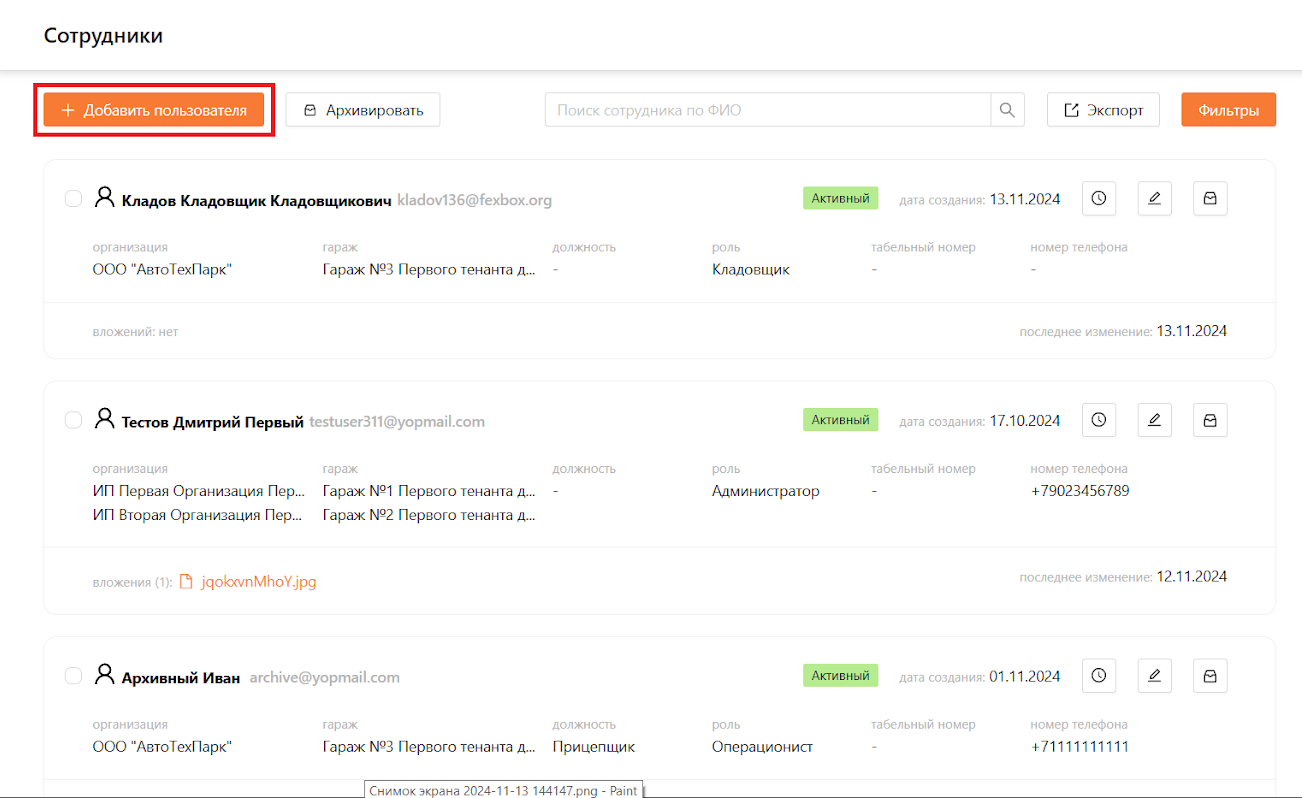This screenshot has height=798, width=1302.
Task: Archive Тестов Дмитрий Первый using row icon
Action: click(1210, 421)
